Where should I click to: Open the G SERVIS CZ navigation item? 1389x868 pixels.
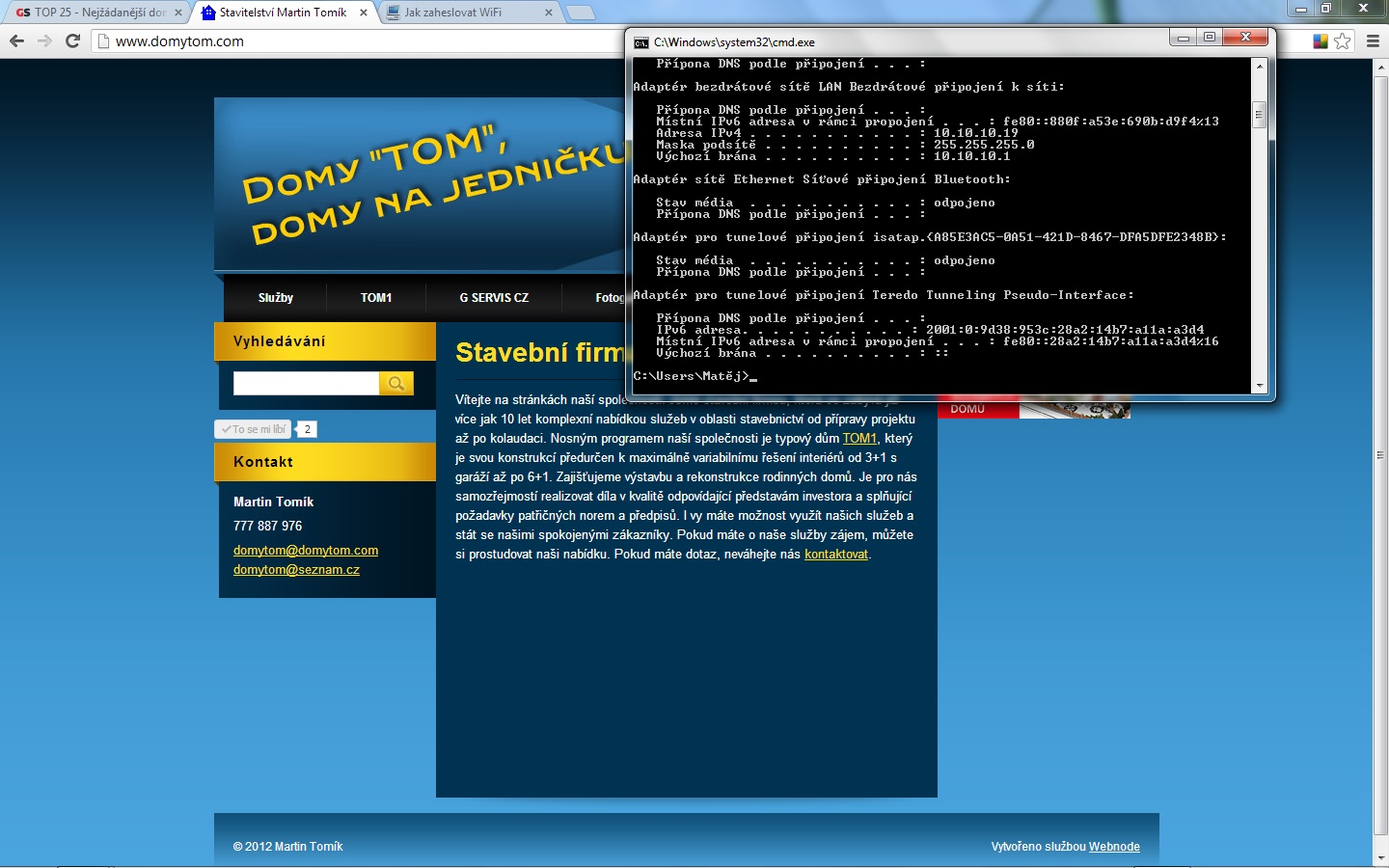[494, 298]
